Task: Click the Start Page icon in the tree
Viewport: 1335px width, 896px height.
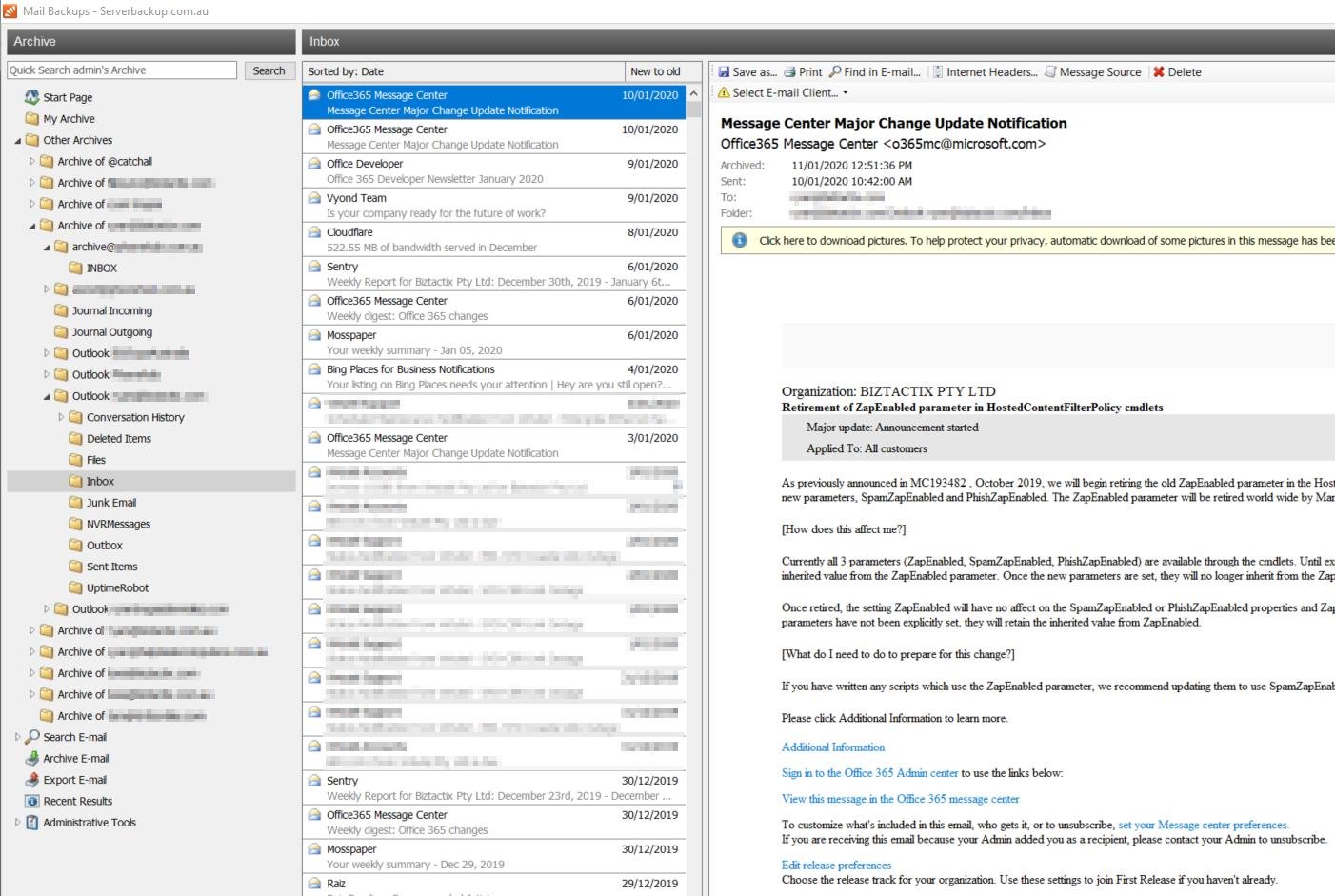Action: 32,97
